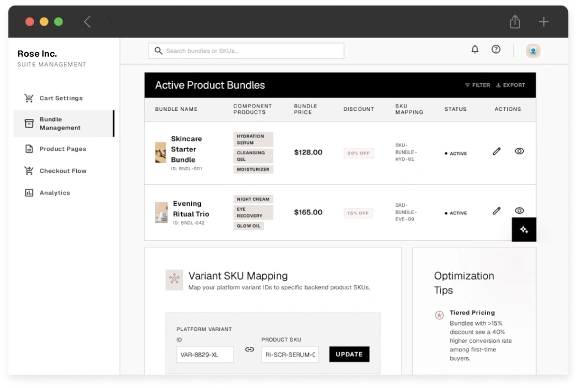579x388 pixels.
Task: Focus the search bundles or SKUs field
Action: tap(246, 51)
